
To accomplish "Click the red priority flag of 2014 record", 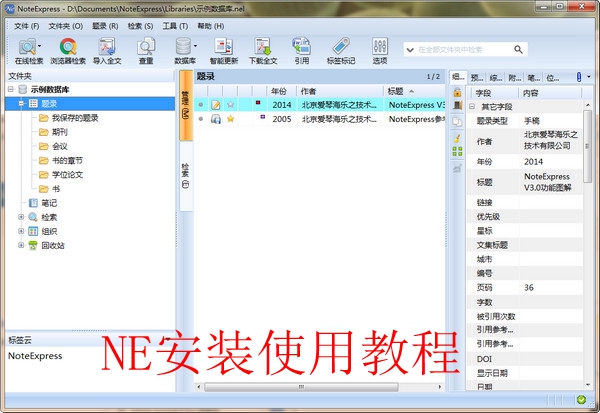I will tap(258, 103).
